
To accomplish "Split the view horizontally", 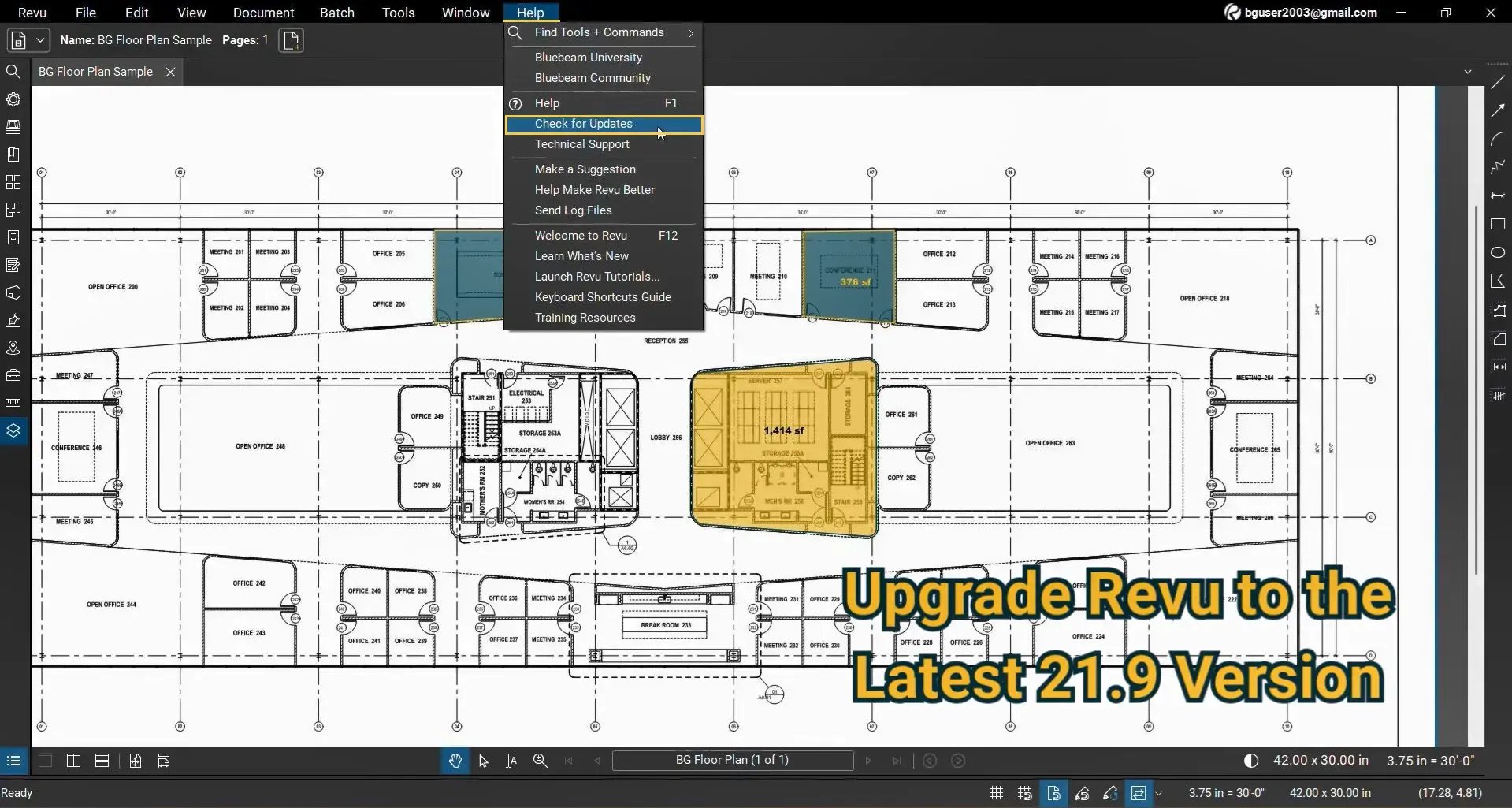I will point(102,761).
